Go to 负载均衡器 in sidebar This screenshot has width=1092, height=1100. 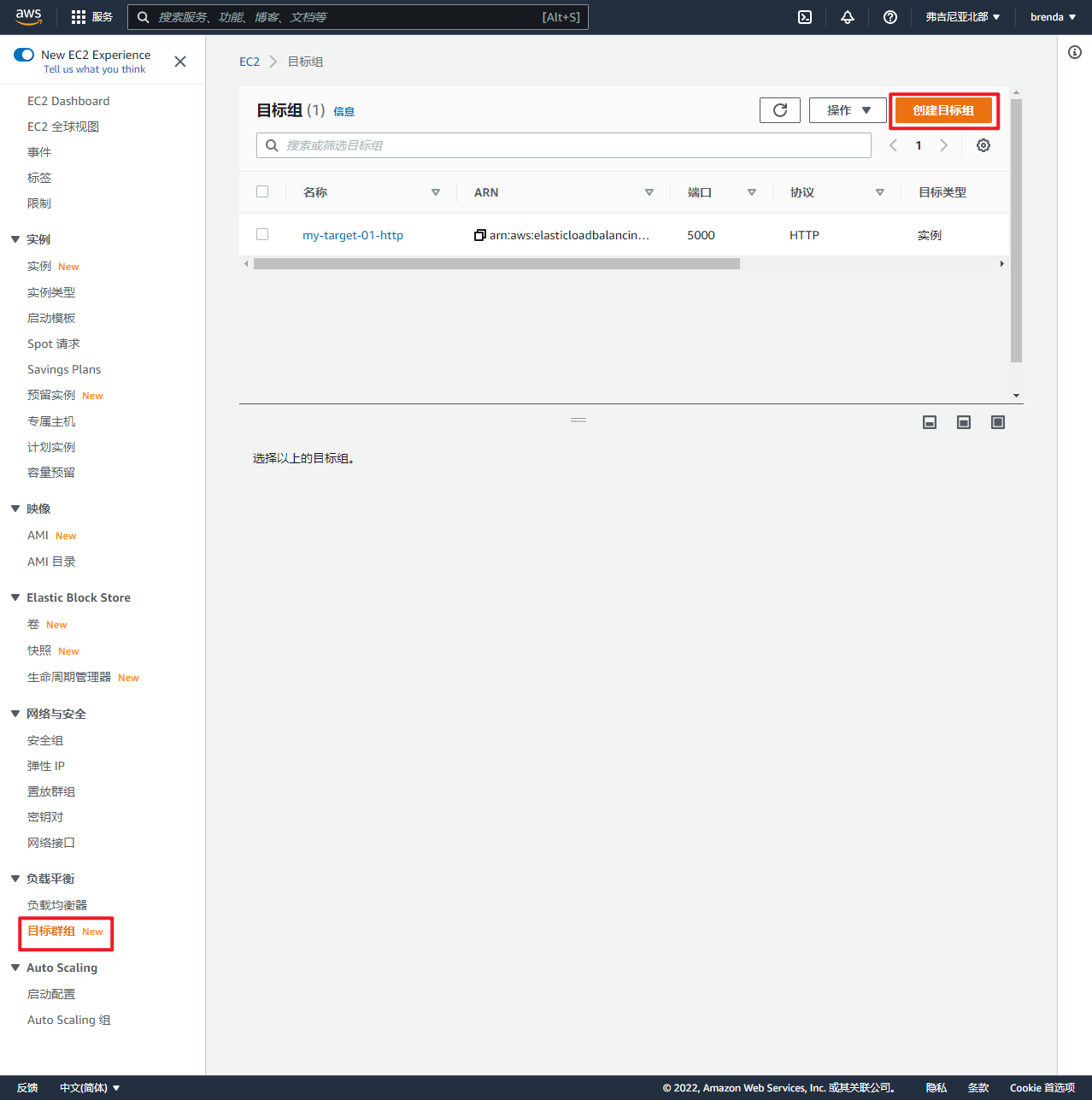click(x=57, y=905)
